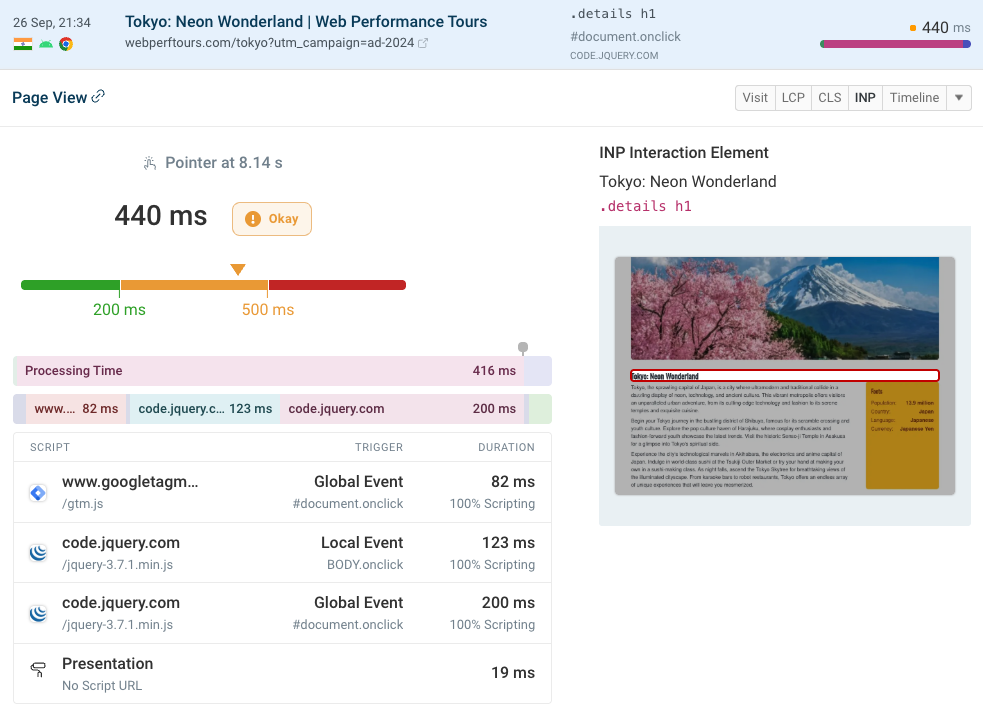This screenshot has height=719, width=983.
Task: Click the pointer interaction hand icon
Action: [150, 163]
